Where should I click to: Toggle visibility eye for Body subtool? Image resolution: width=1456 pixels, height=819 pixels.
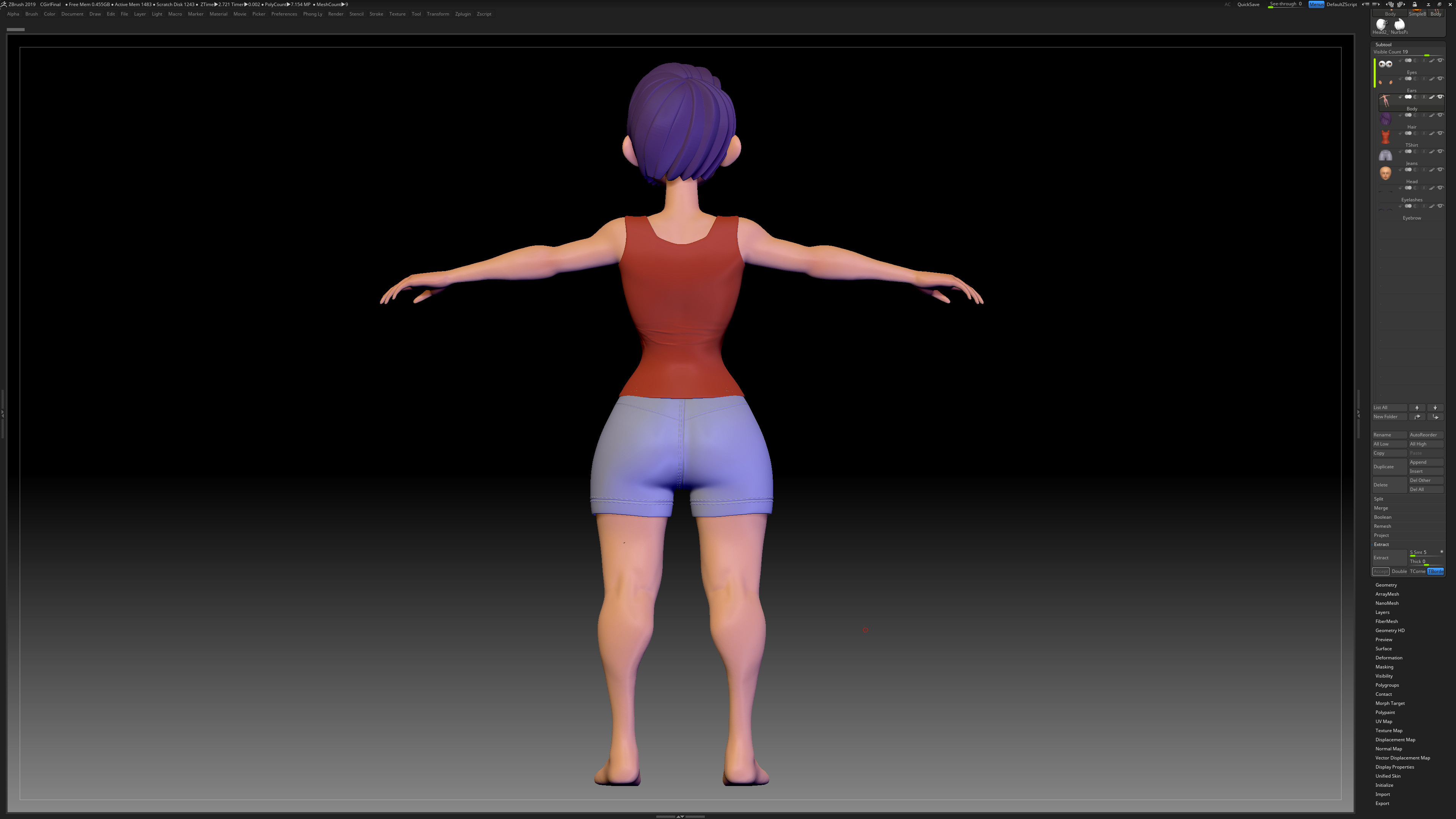tap(1440, 97)
